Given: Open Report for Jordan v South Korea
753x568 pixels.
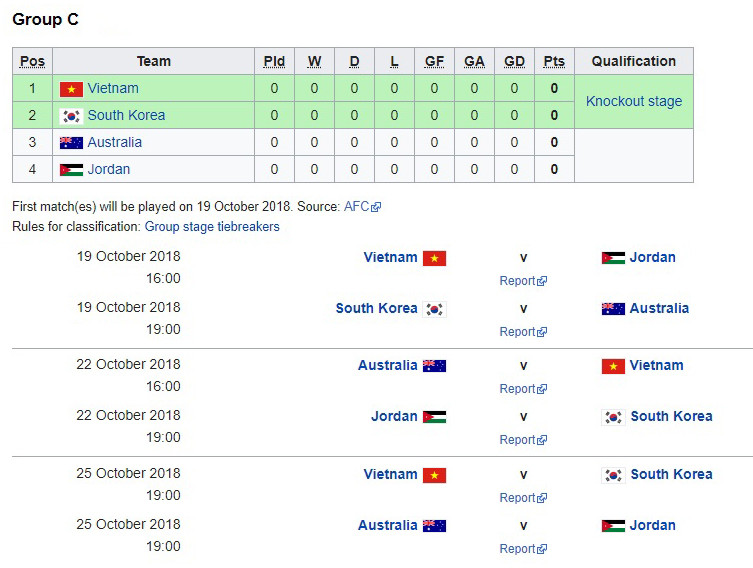Looking at the screenshot, I should coord(518,440).
